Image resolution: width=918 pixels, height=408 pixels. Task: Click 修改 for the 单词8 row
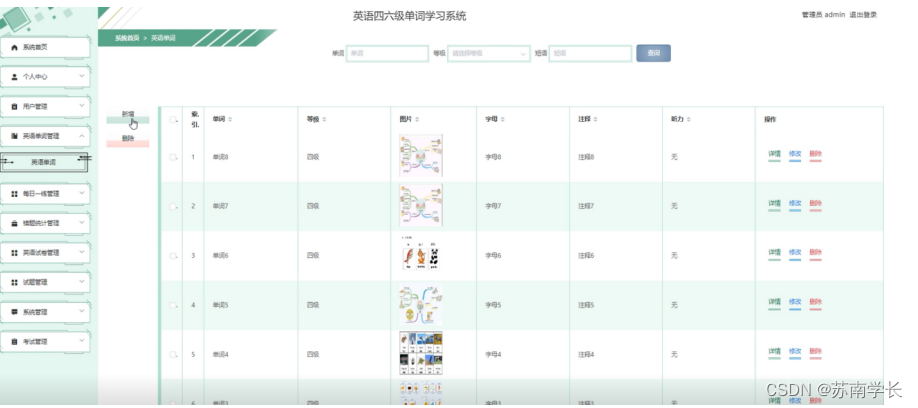pos(794,155)
